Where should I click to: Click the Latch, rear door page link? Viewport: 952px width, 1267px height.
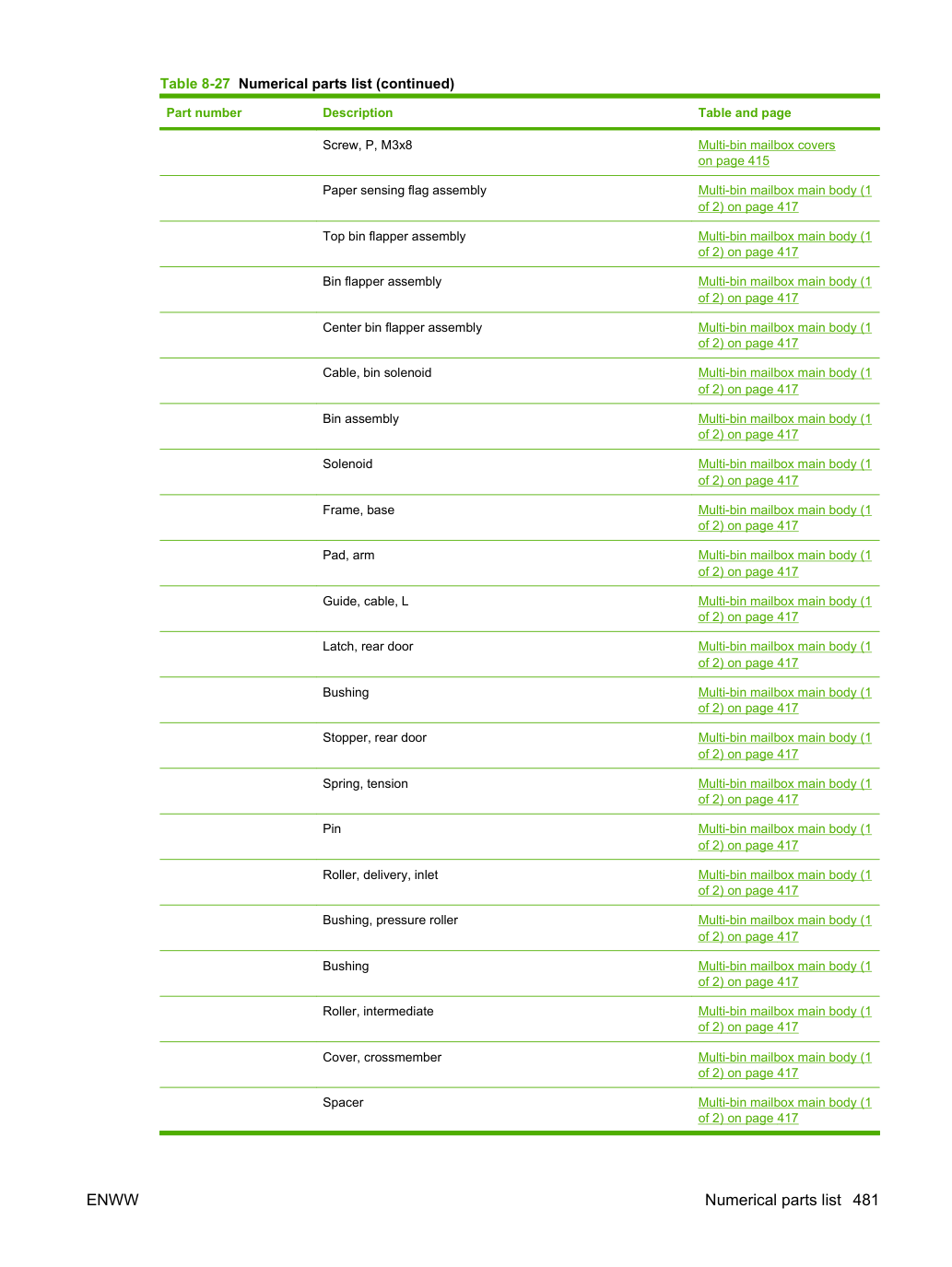click(784, 655)
